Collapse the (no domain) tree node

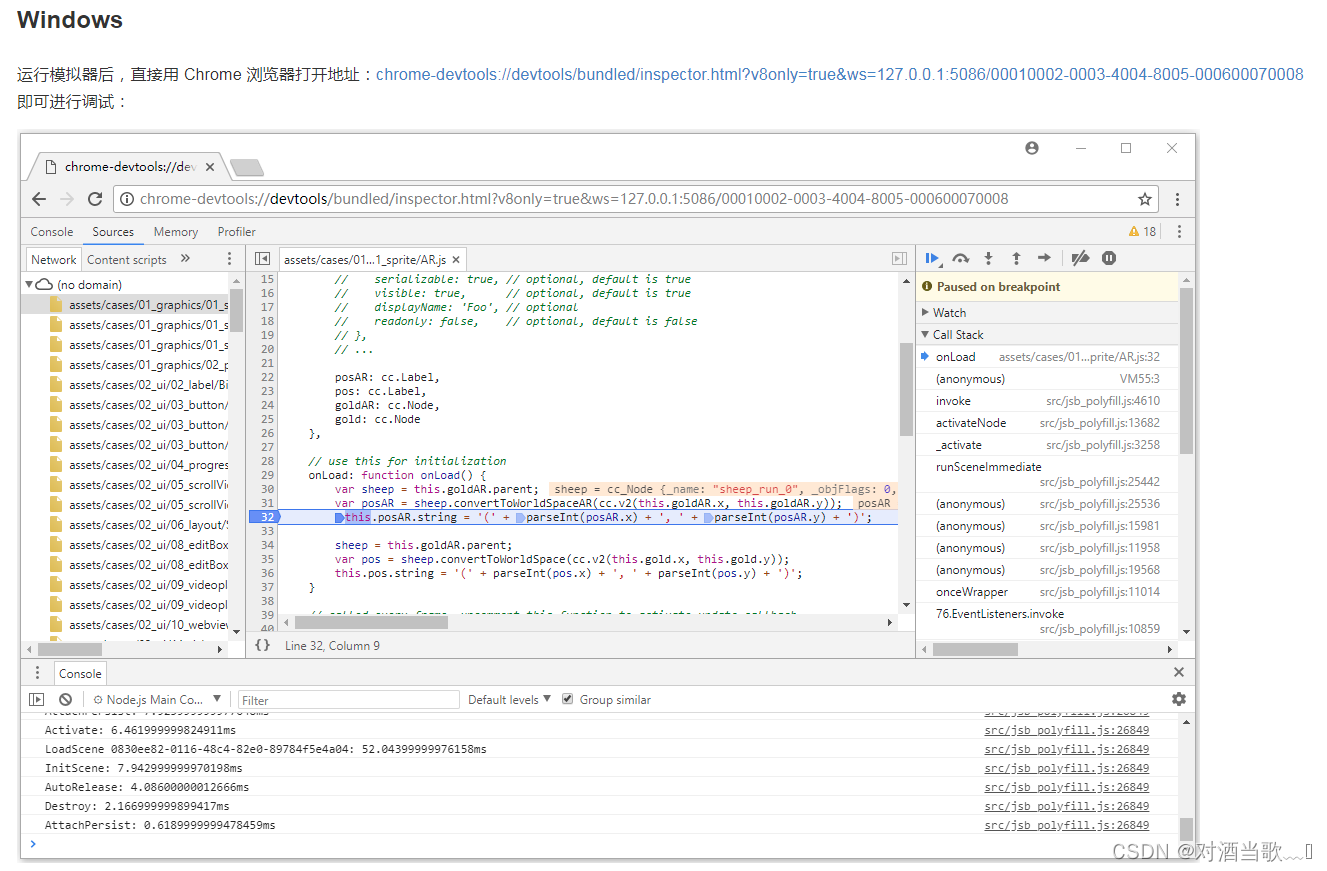(29, 285)
